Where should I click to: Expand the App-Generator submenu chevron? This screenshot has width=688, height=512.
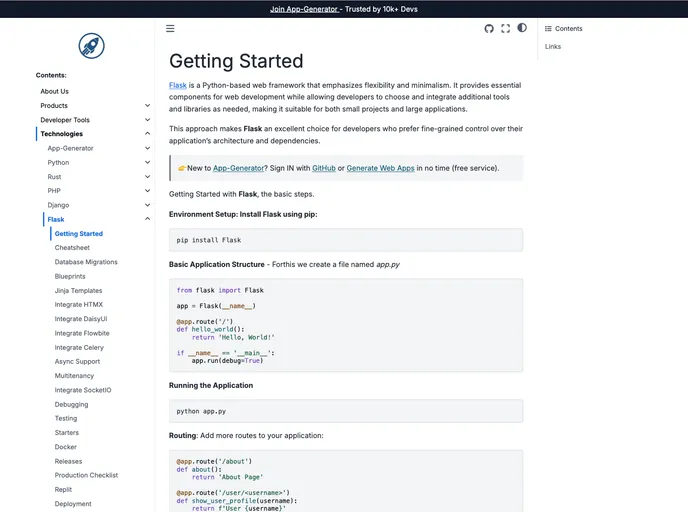point(147,148)
